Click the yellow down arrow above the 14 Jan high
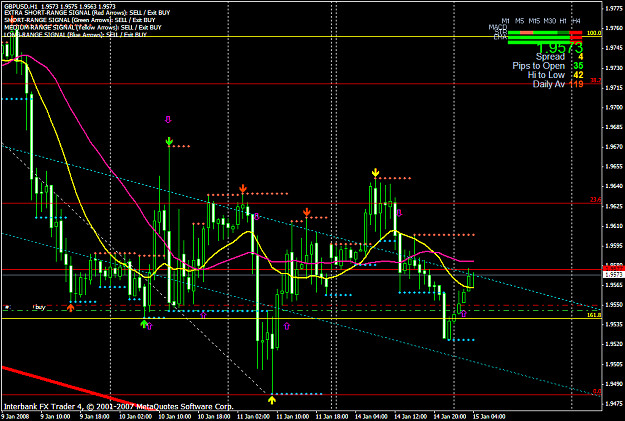The height and width of the screenshot is (421, 625). point(375,173)
